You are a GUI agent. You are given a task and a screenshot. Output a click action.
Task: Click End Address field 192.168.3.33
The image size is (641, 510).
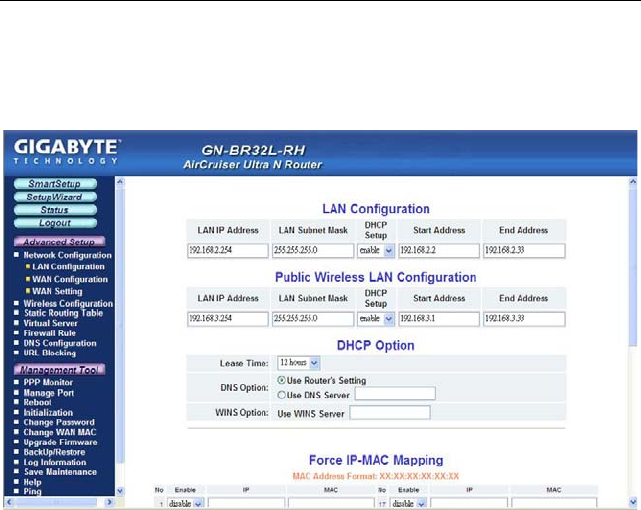(x=524, y=319)
